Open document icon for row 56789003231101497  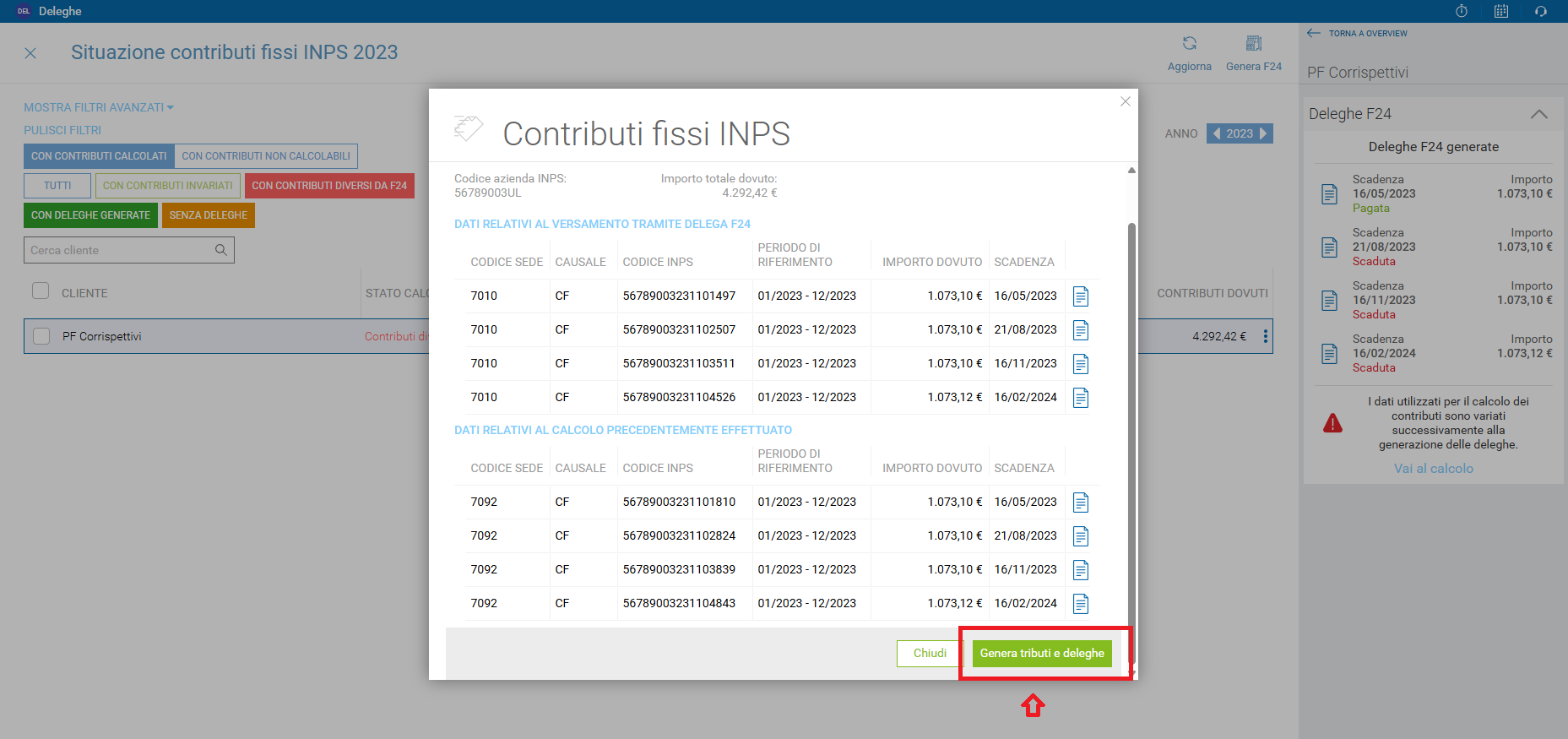tap(1081, 296)
